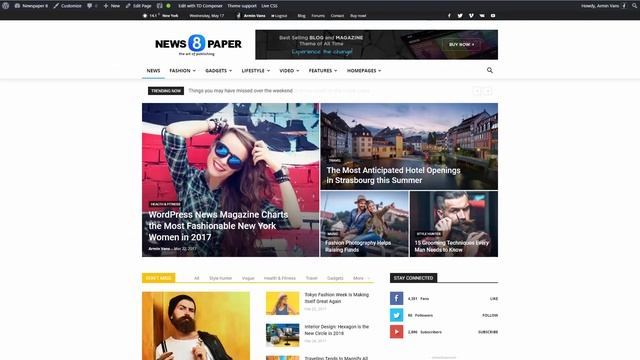This screenshot has width=640, height=360.
Task: Open Facebook icon in top header bar
Action: click(x=449, y=16)
